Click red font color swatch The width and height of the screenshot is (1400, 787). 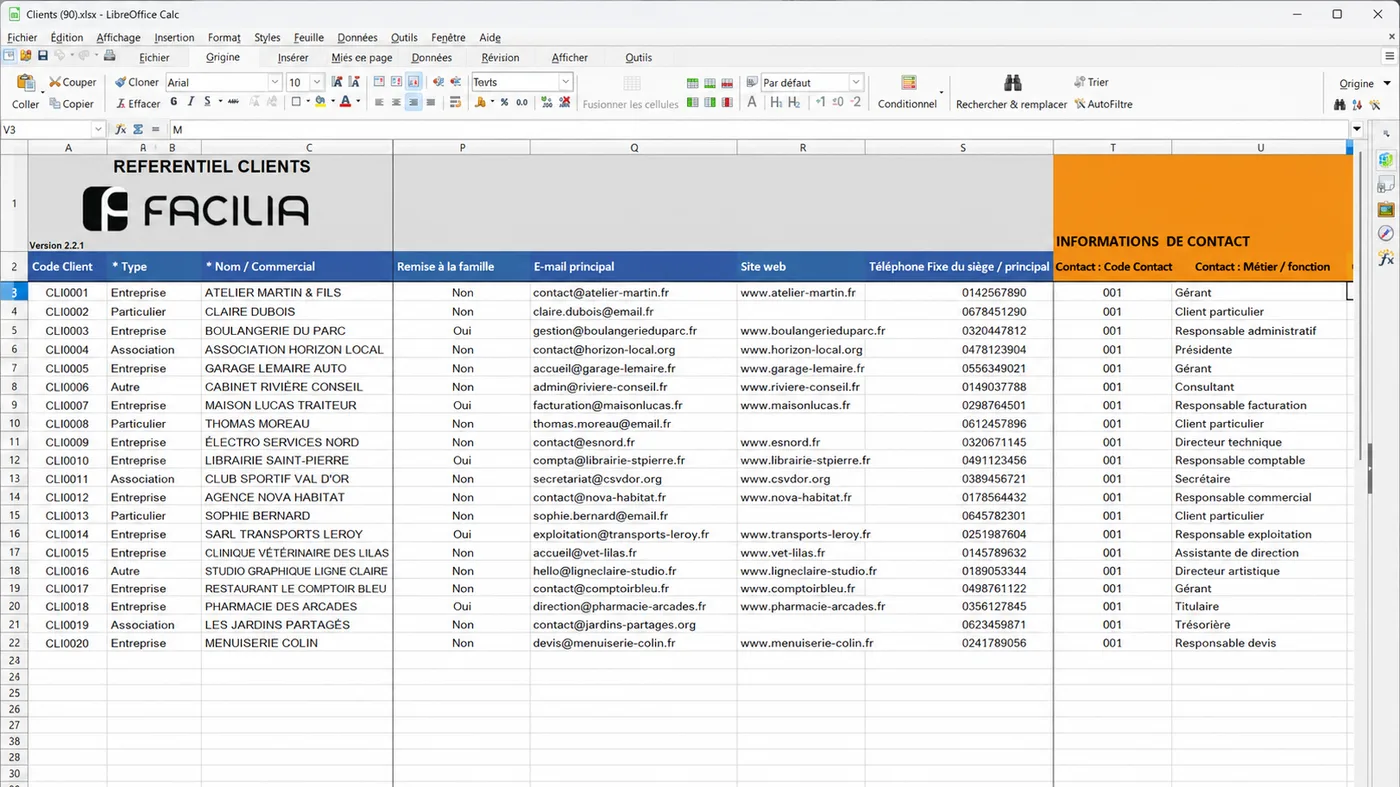click(345, 102)
